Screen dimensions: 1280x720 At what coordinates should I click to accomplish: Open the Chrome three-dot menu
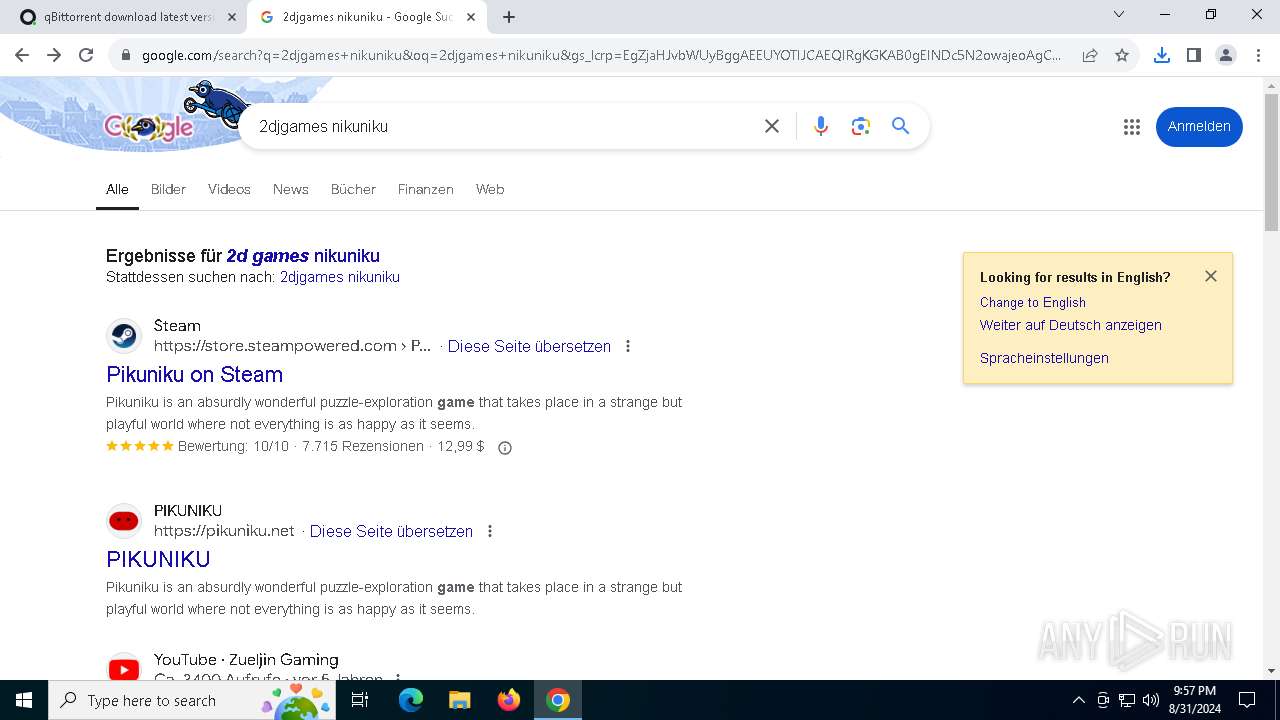click(1256, 55)
